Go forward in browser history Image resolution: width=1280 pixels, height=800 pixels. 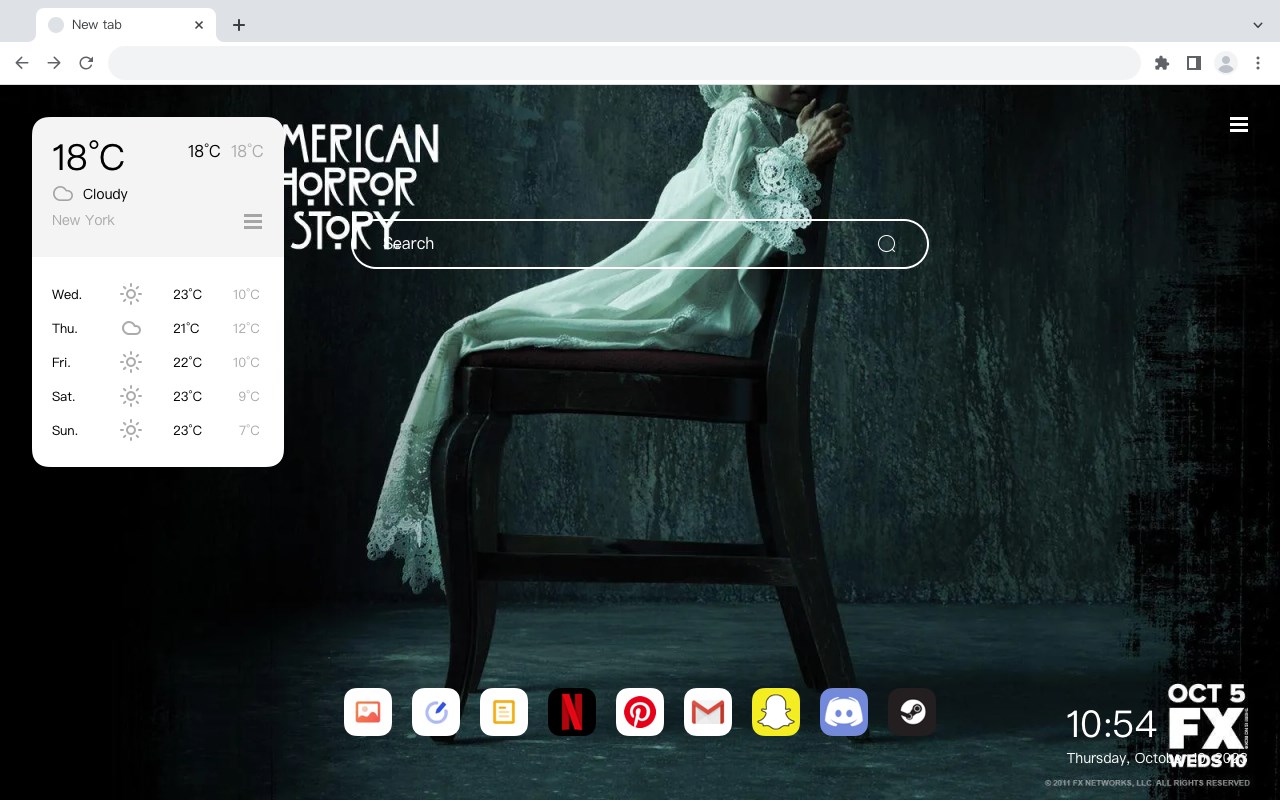pos(54,63)
